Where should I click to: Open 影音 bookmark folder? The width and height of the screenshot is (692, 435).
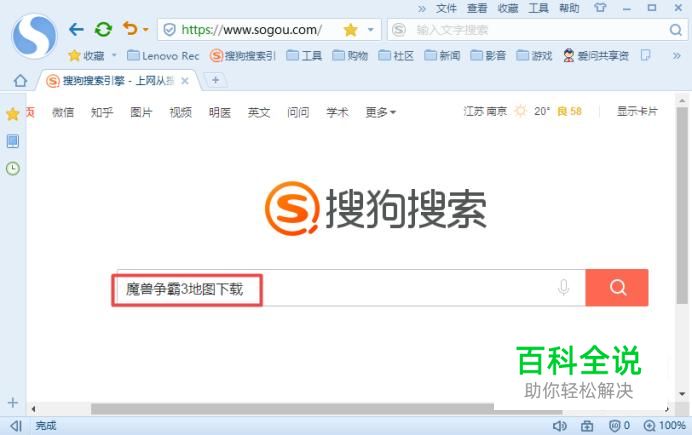coord(488,56)
